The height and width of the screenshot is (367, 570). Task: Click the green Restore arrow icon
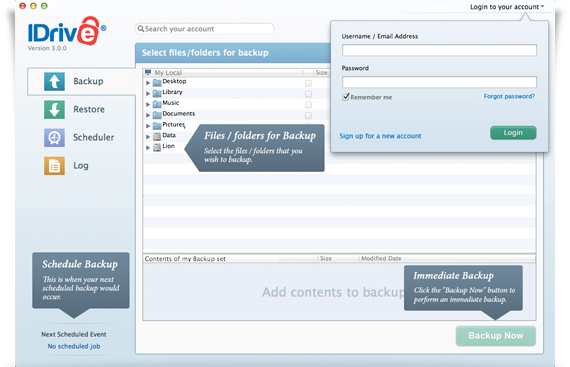coord(55,109)
